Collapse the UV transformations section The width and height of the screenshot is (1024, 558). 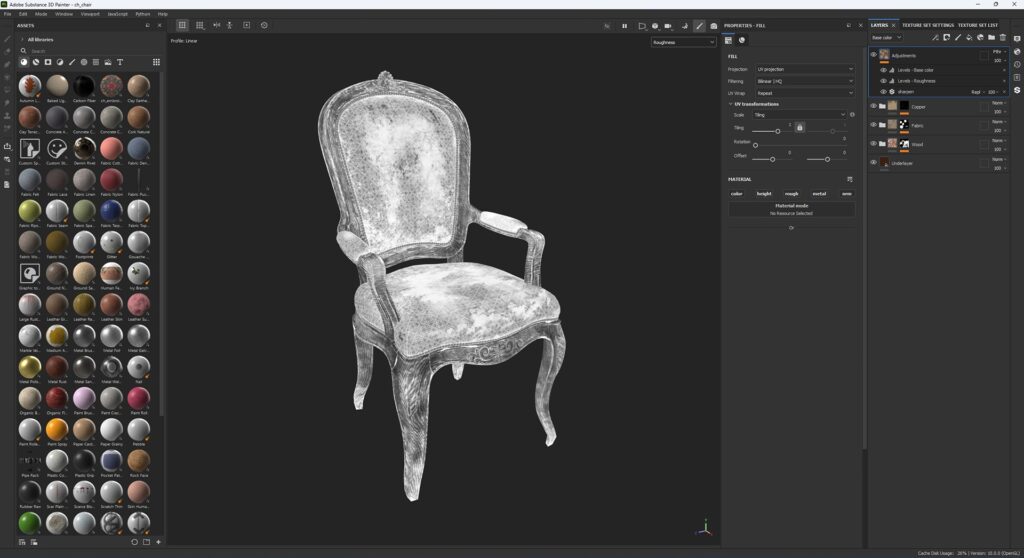point(731,104)
